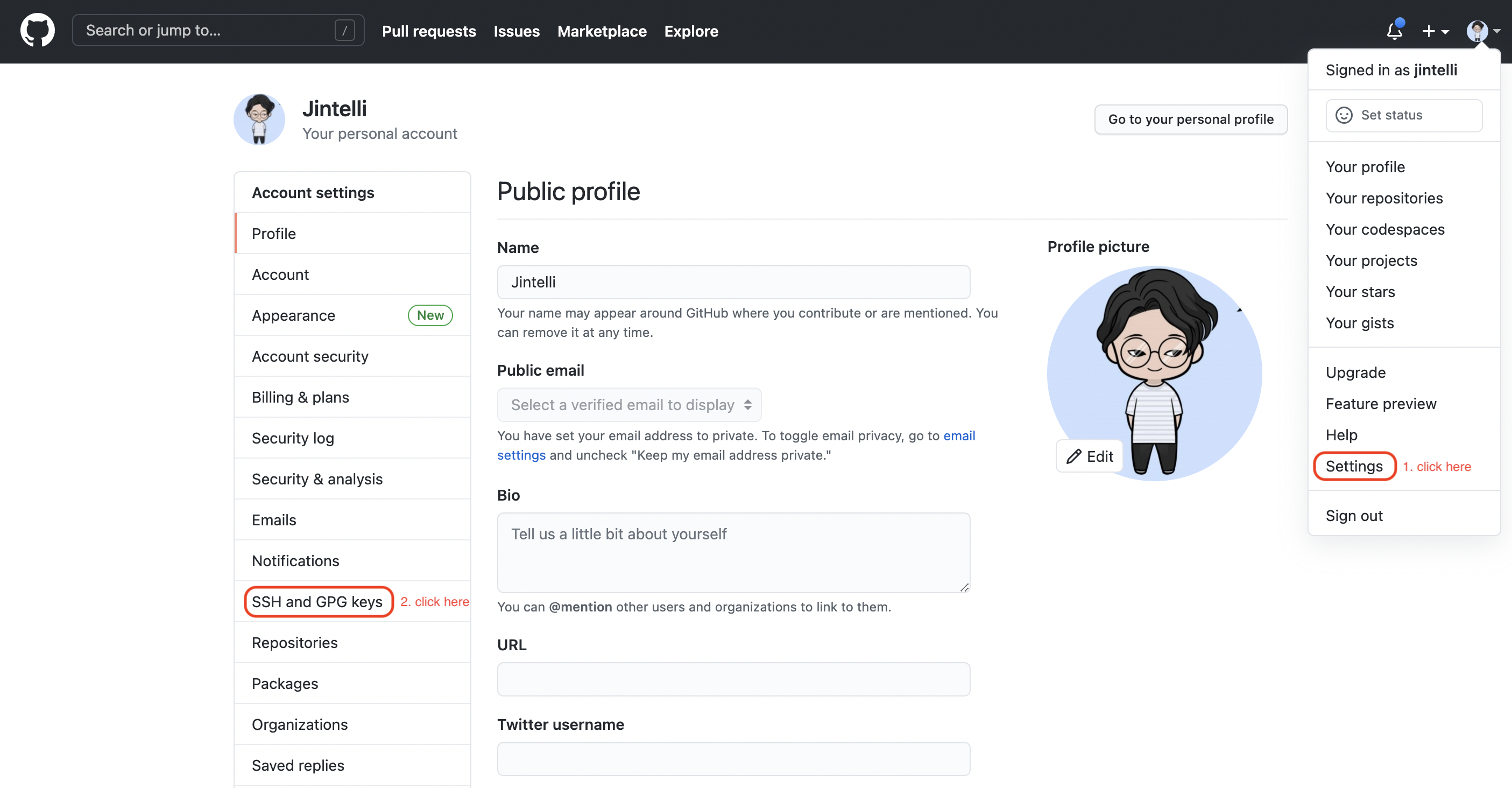Toggle the user avatar menu caret
The image size is (1512, 788).
pos(1497,31)
